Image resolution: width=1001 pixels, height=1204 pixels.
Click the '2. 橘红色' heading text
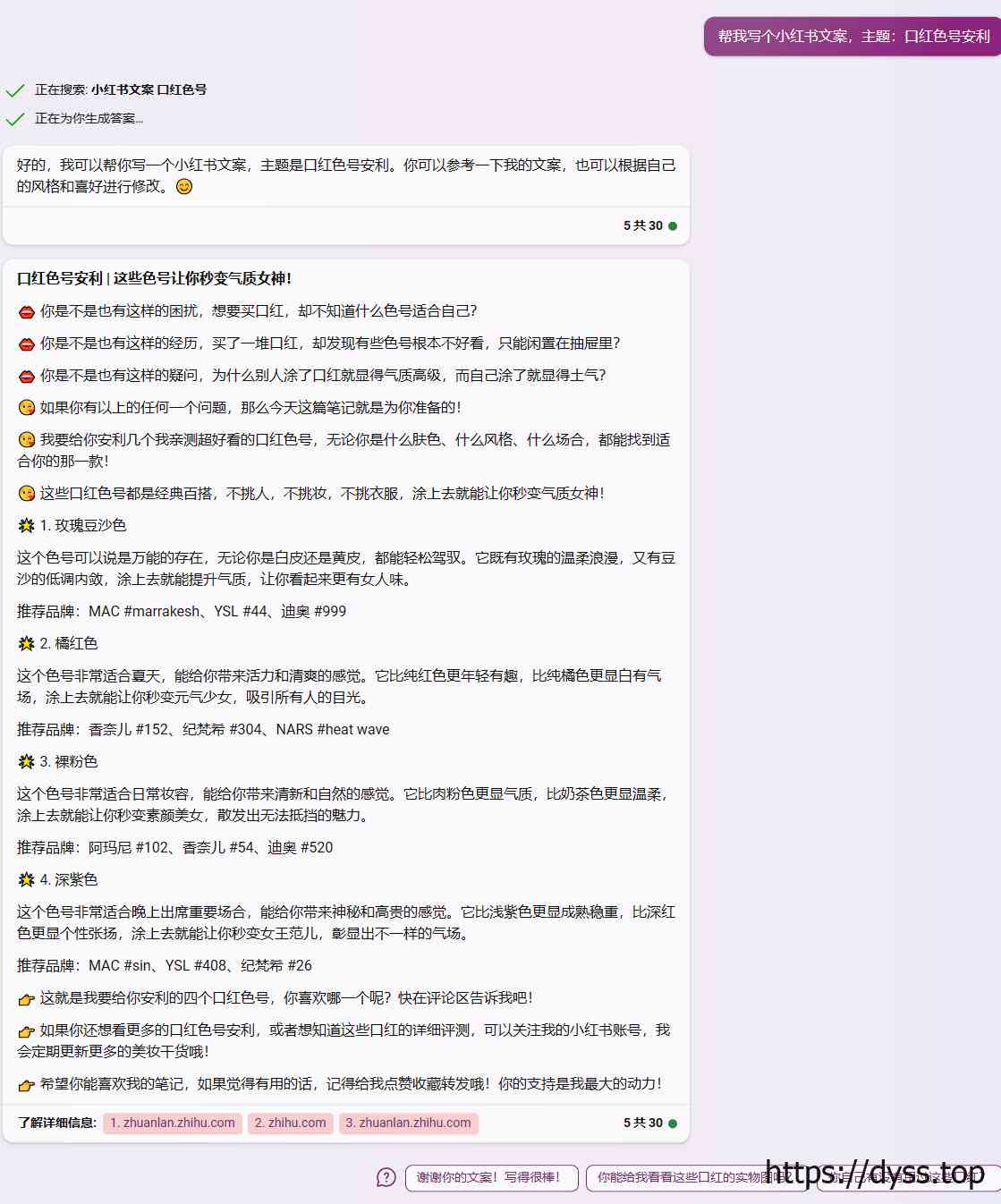(x=69, y=643)
